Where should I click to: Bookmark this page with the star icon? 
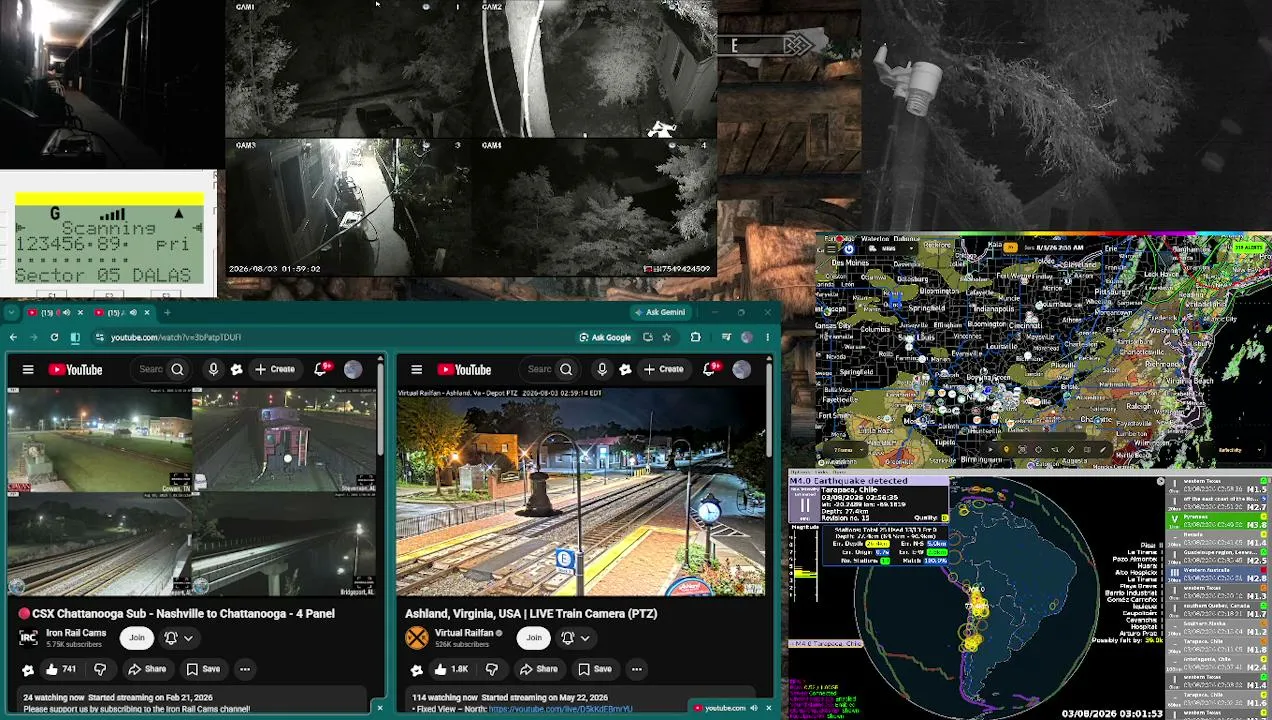[x=666, y=337]
